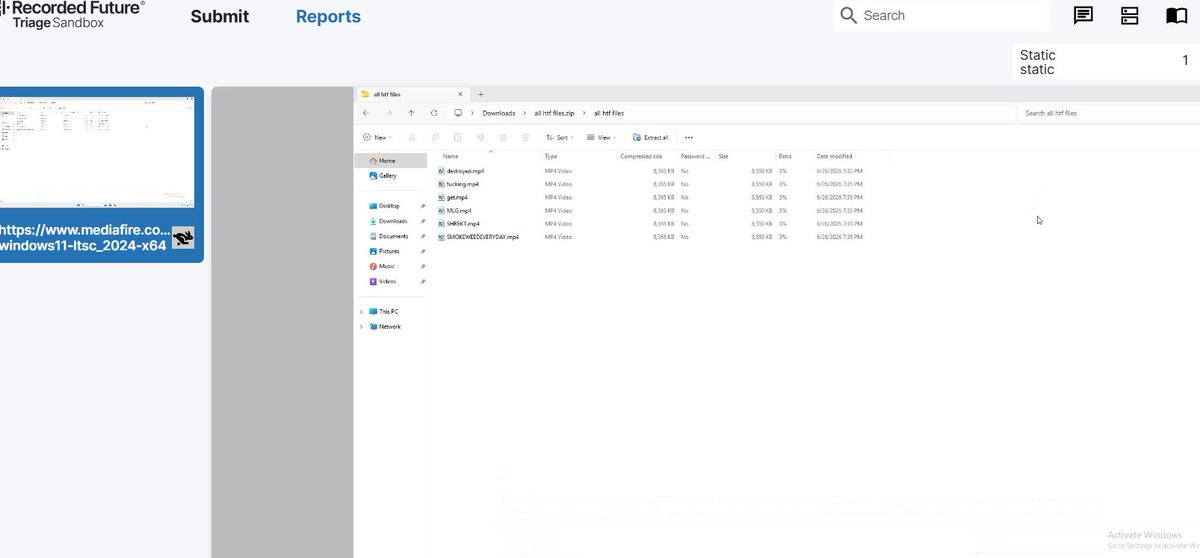
Task: Click the Paste icon in toolbar
Action: tap(457, 137)
